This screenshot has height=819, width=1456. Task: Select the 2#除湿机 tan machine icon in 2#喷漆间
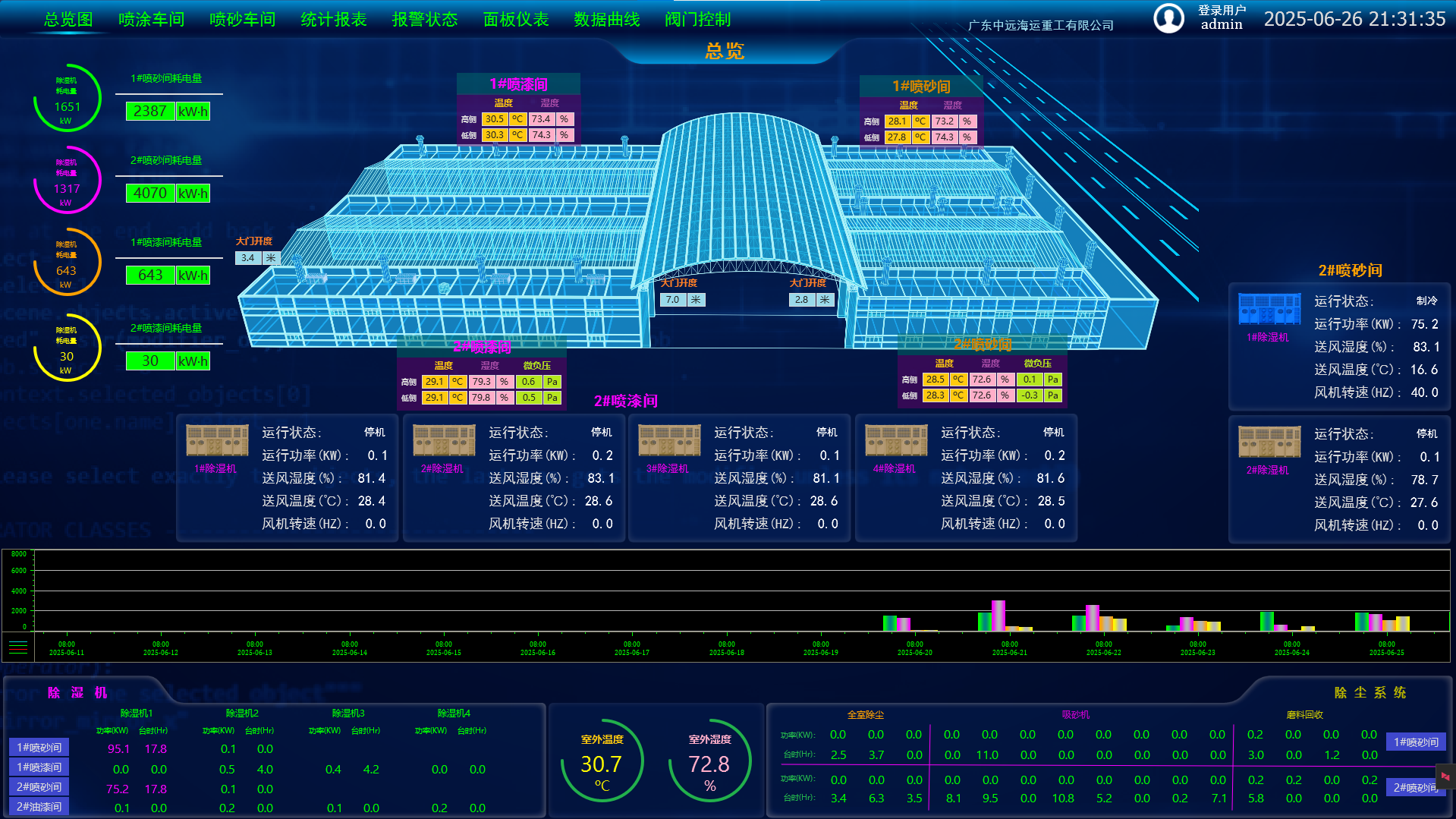click(x=444, y=440)
